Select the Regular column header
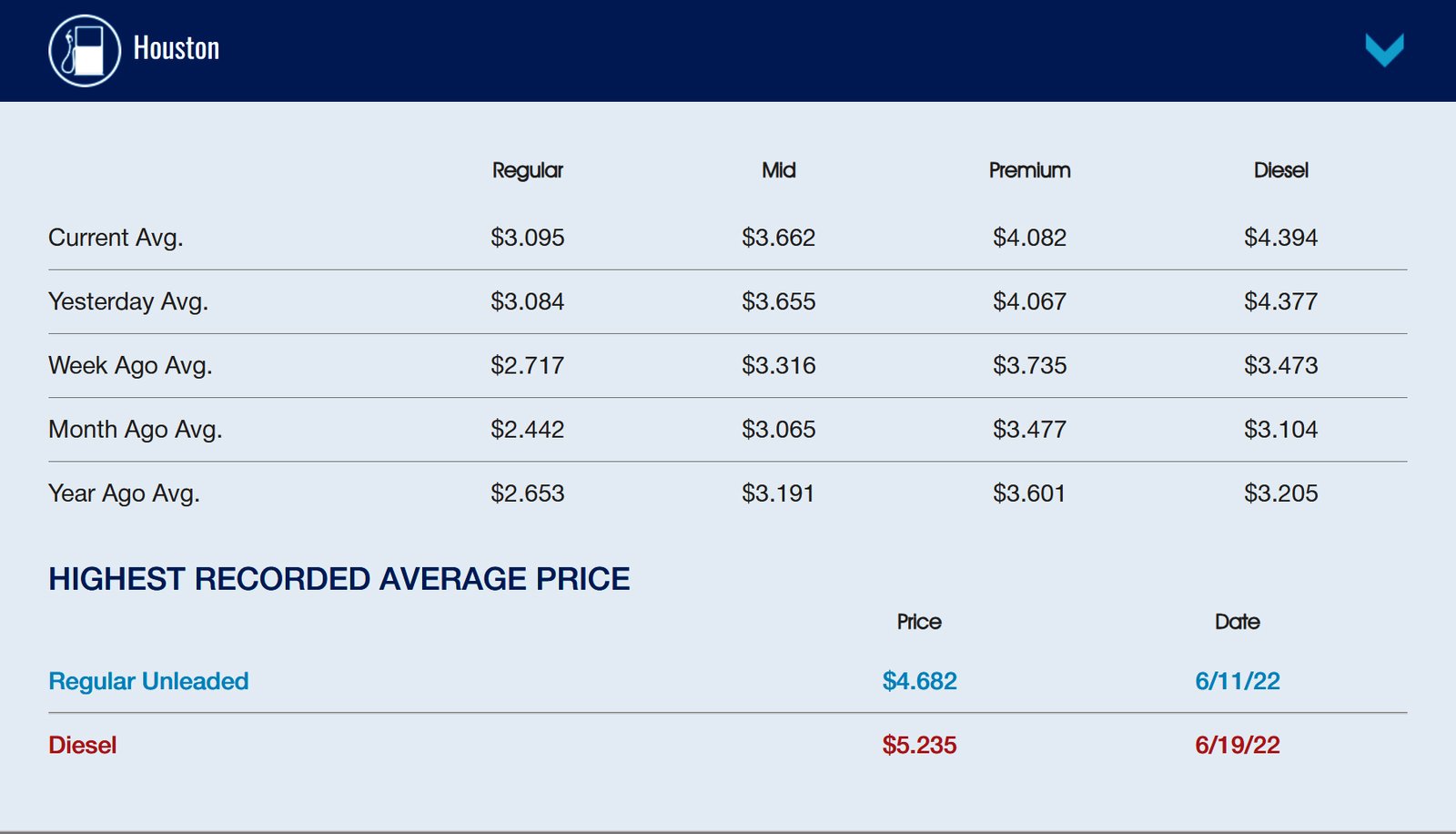The width and height of the screenshot is (1456, 834). pos(527,170)
